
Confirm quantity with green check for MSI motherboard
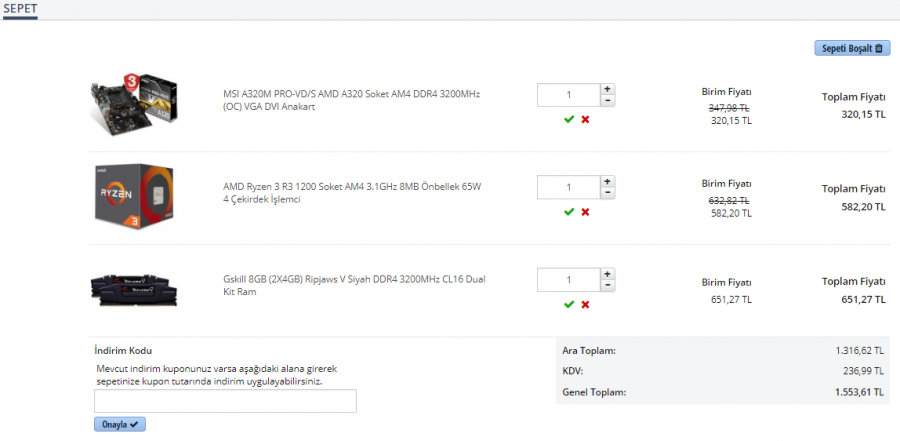569,119
